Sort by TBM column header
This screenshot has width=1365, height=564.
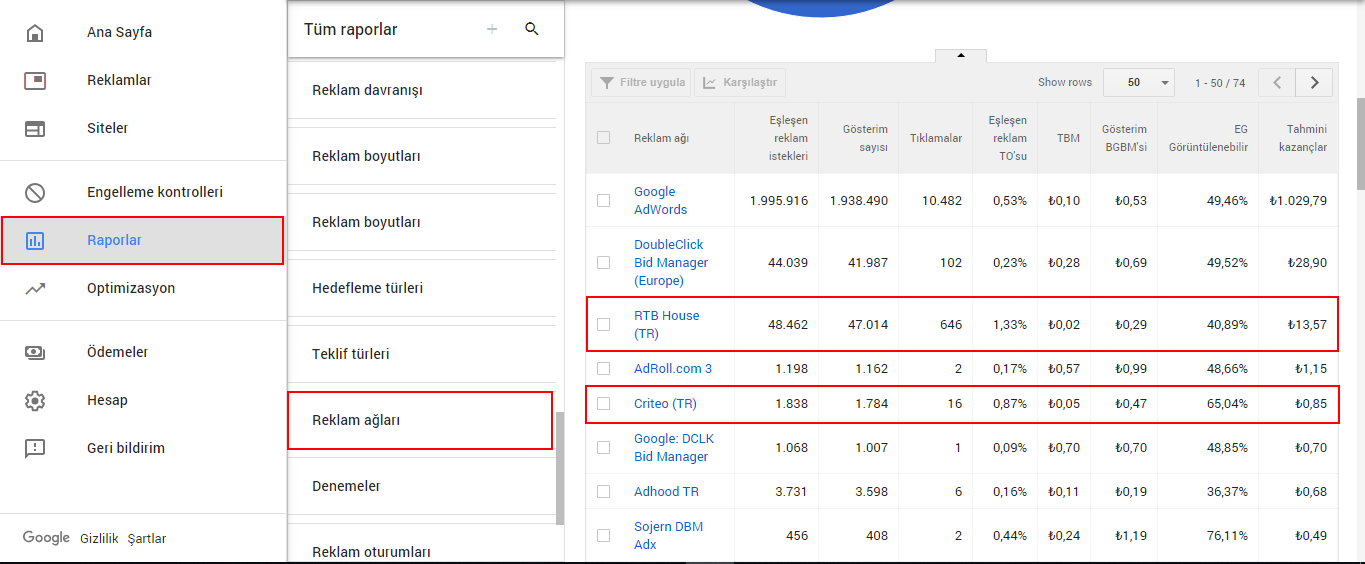tap(1068, 138)
